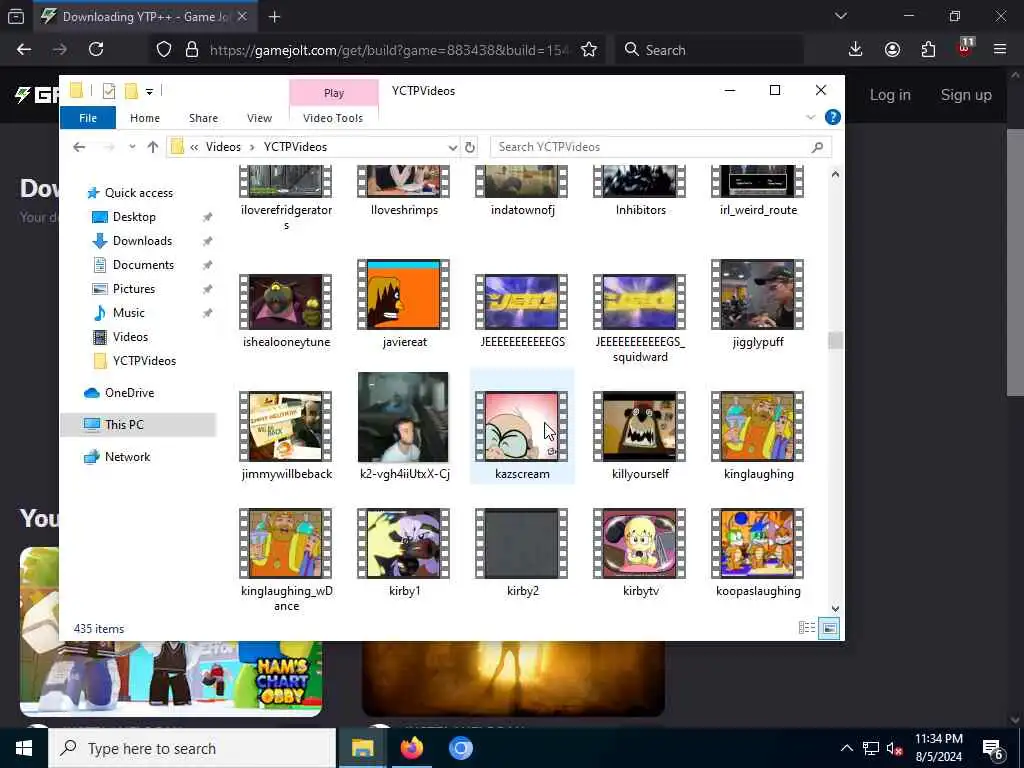Go back in Firefox browser history
Viewport: 1024px width, 768px height.
[x=24, y=50]
